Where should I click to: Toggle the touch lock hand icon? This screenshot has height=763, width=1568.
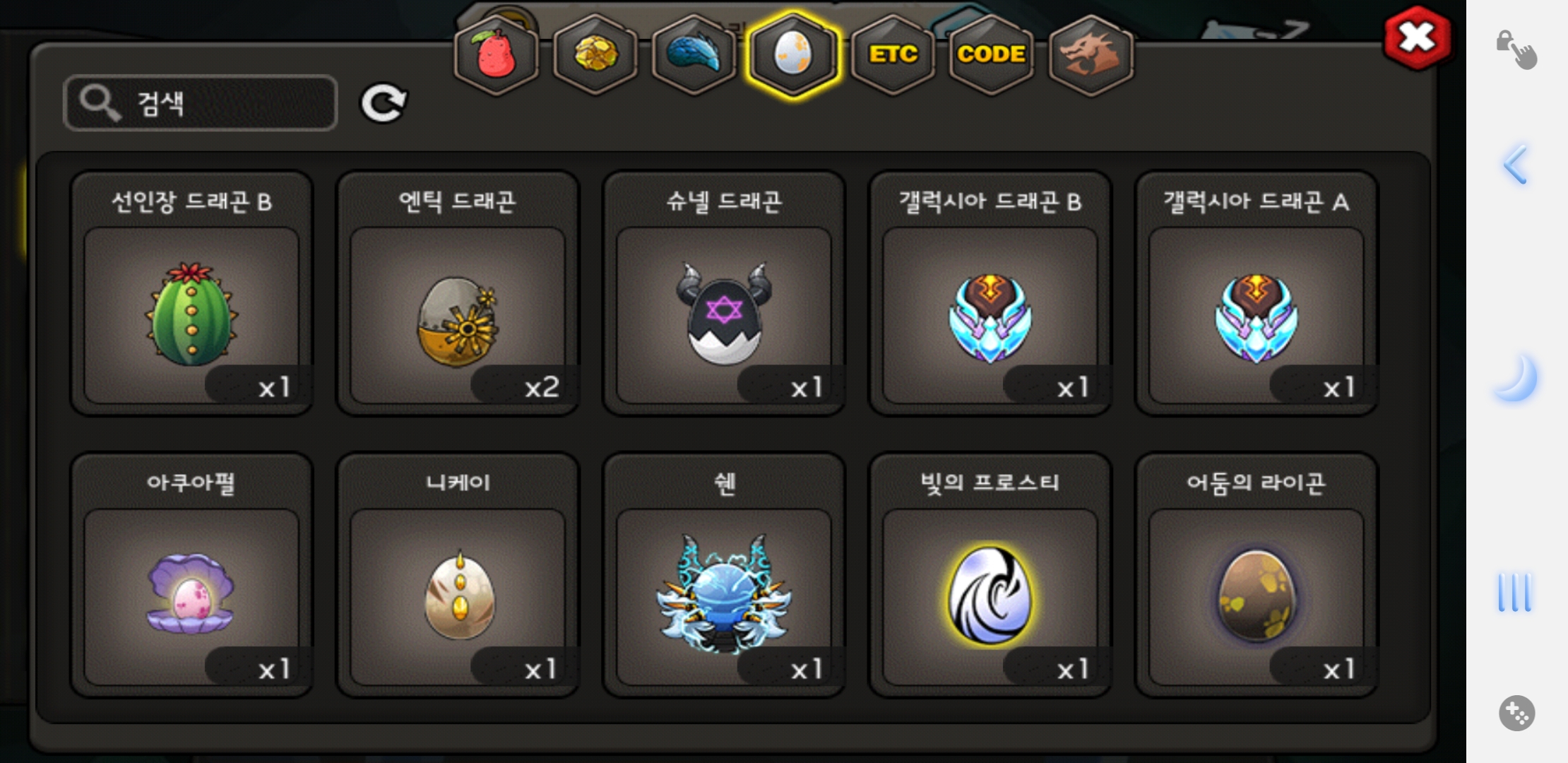pos(1516,49)
